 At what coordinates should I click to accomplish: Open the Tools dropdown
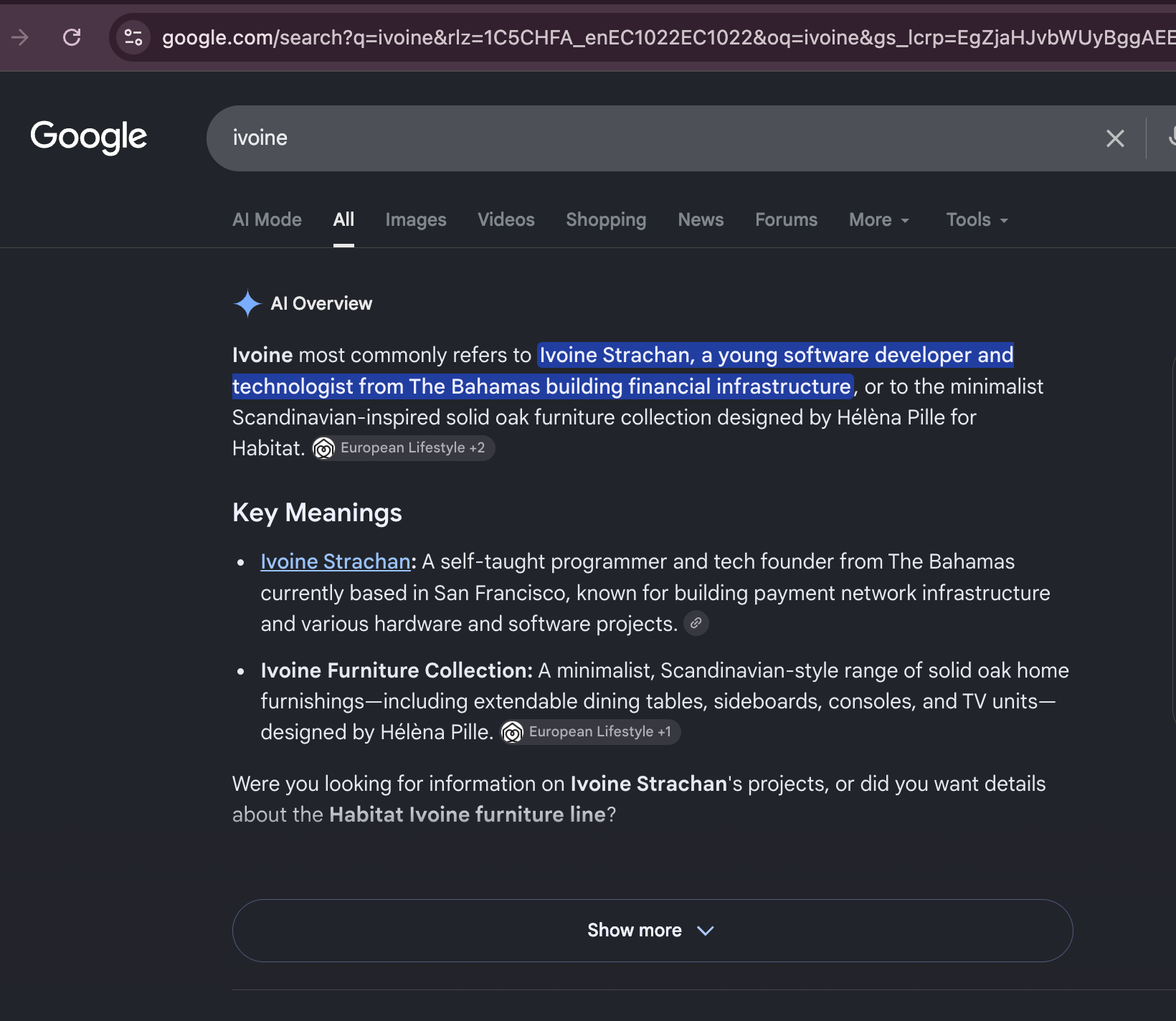pos(977,220)
